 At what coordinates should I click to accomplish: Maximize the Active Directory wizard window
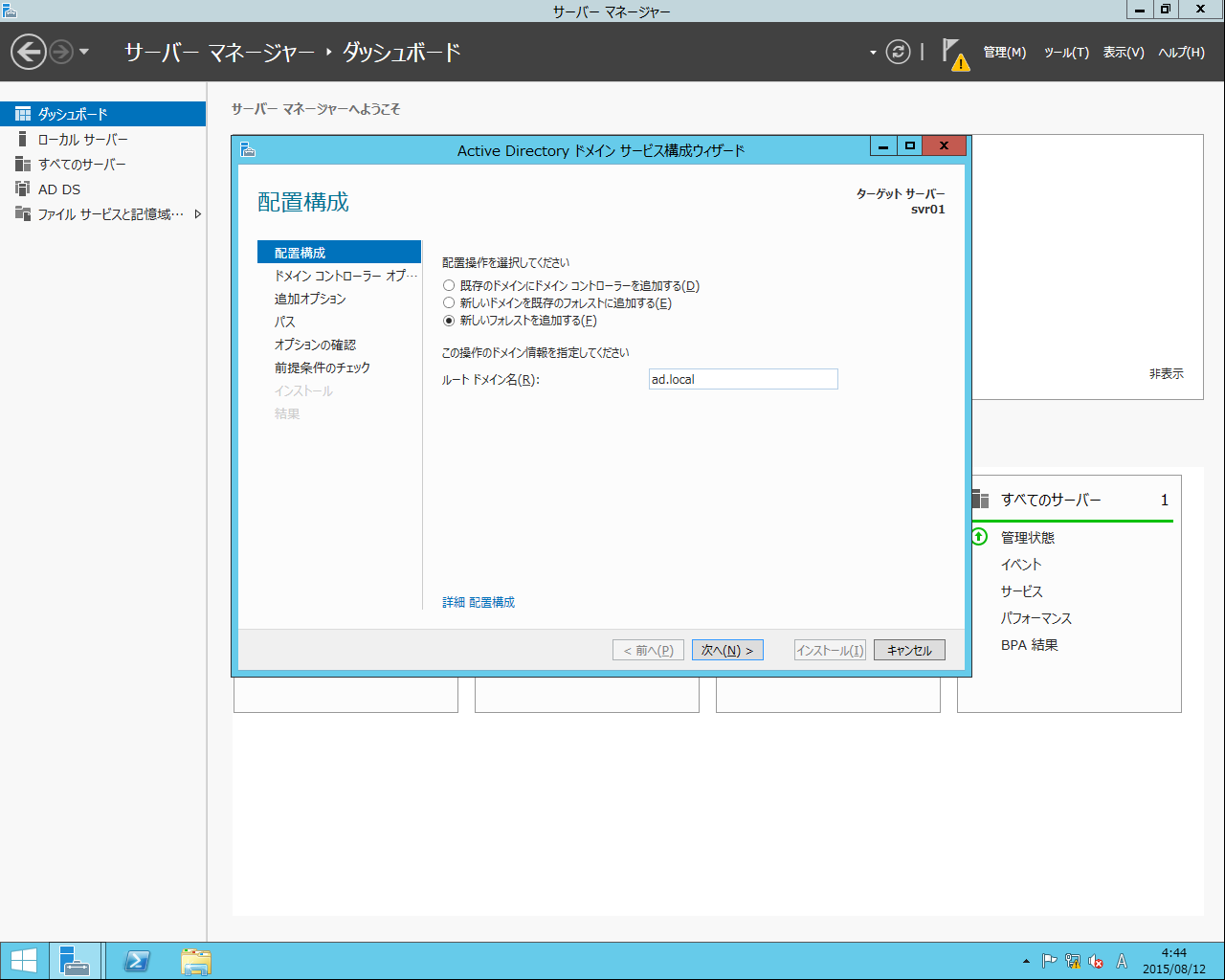click(x=909, y=145)
